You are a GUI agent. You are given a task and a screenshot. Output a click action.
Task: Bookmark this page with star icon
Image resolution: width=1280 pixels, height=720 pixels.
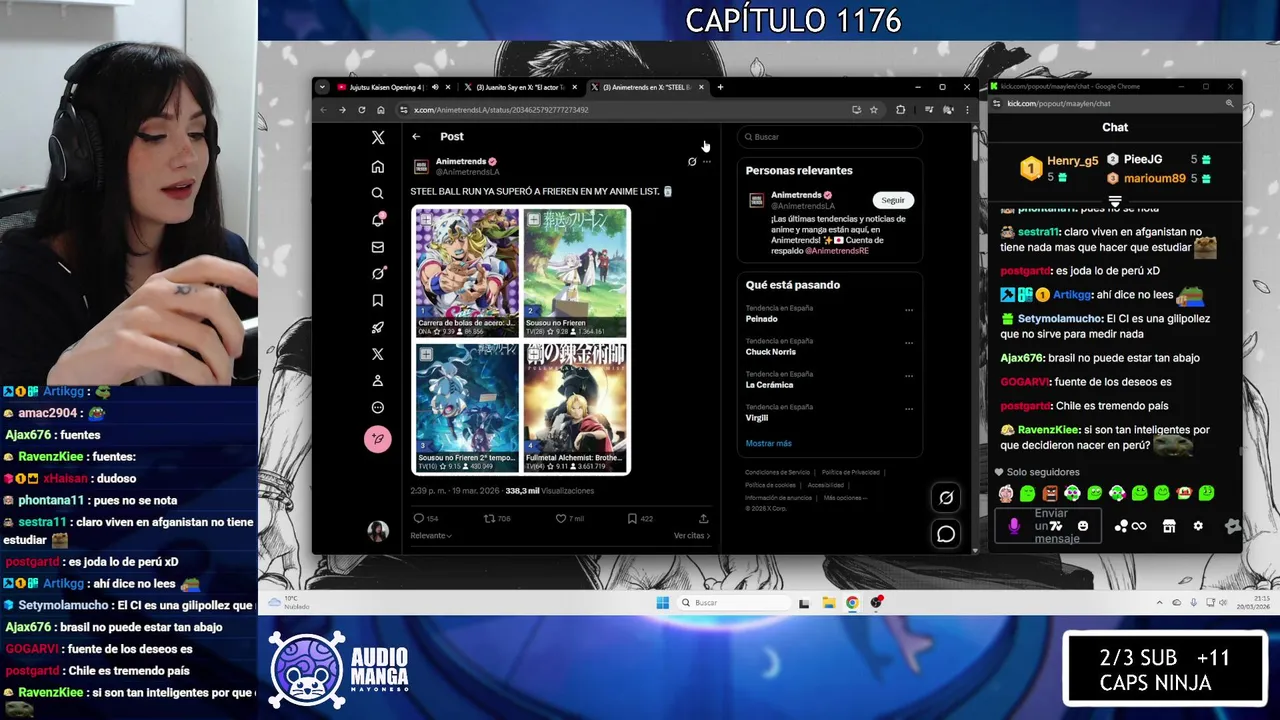tap(873, 110)
